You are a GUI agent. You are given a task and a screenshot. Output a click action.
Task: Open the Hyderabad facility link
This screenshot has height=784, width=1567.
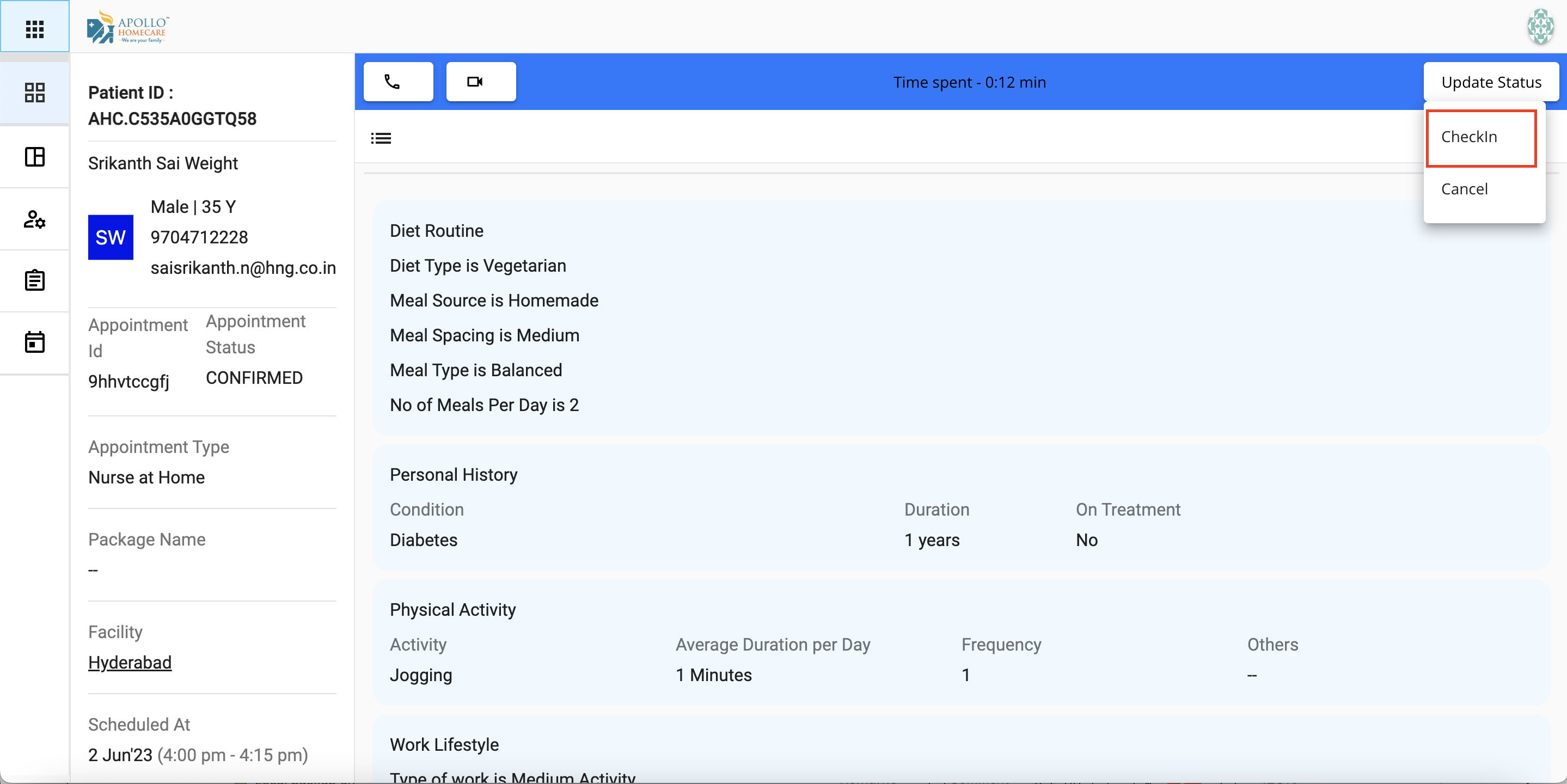pyautogui.click(x=130, y=663)
